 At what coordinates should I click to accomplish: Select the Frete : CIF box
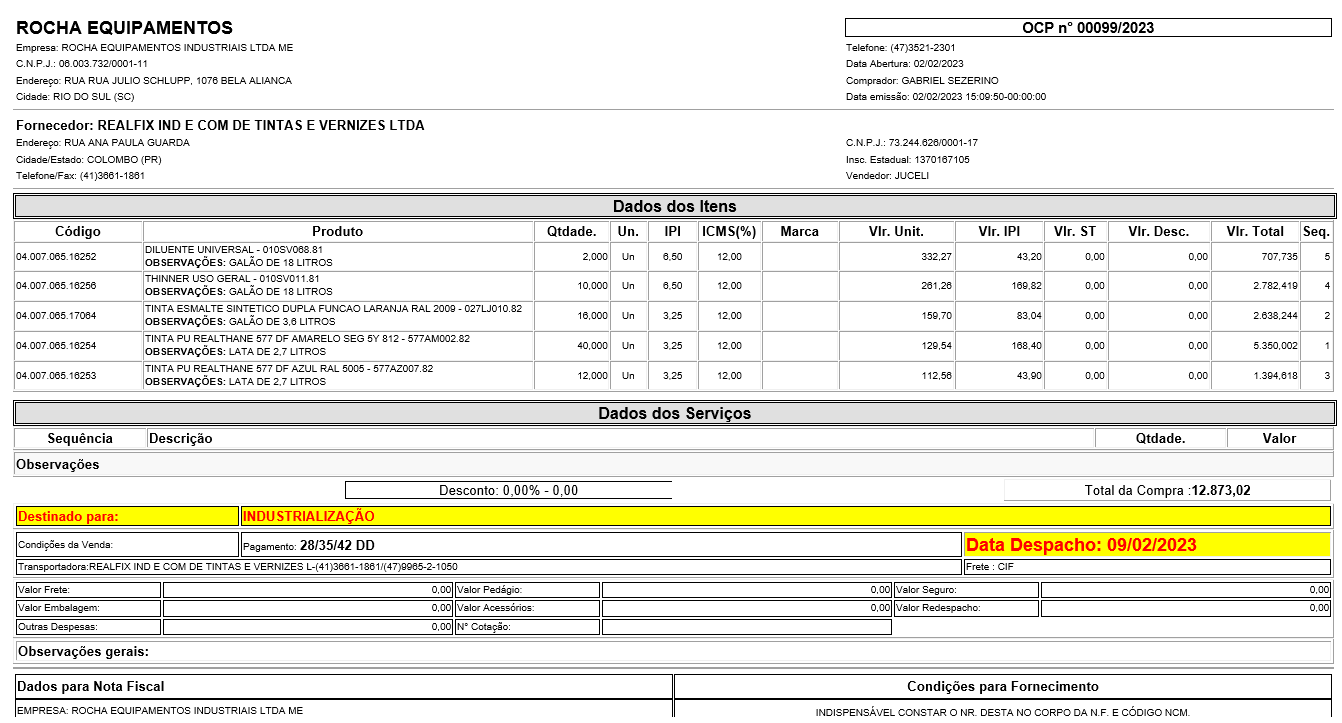[x=1146, y=567]
